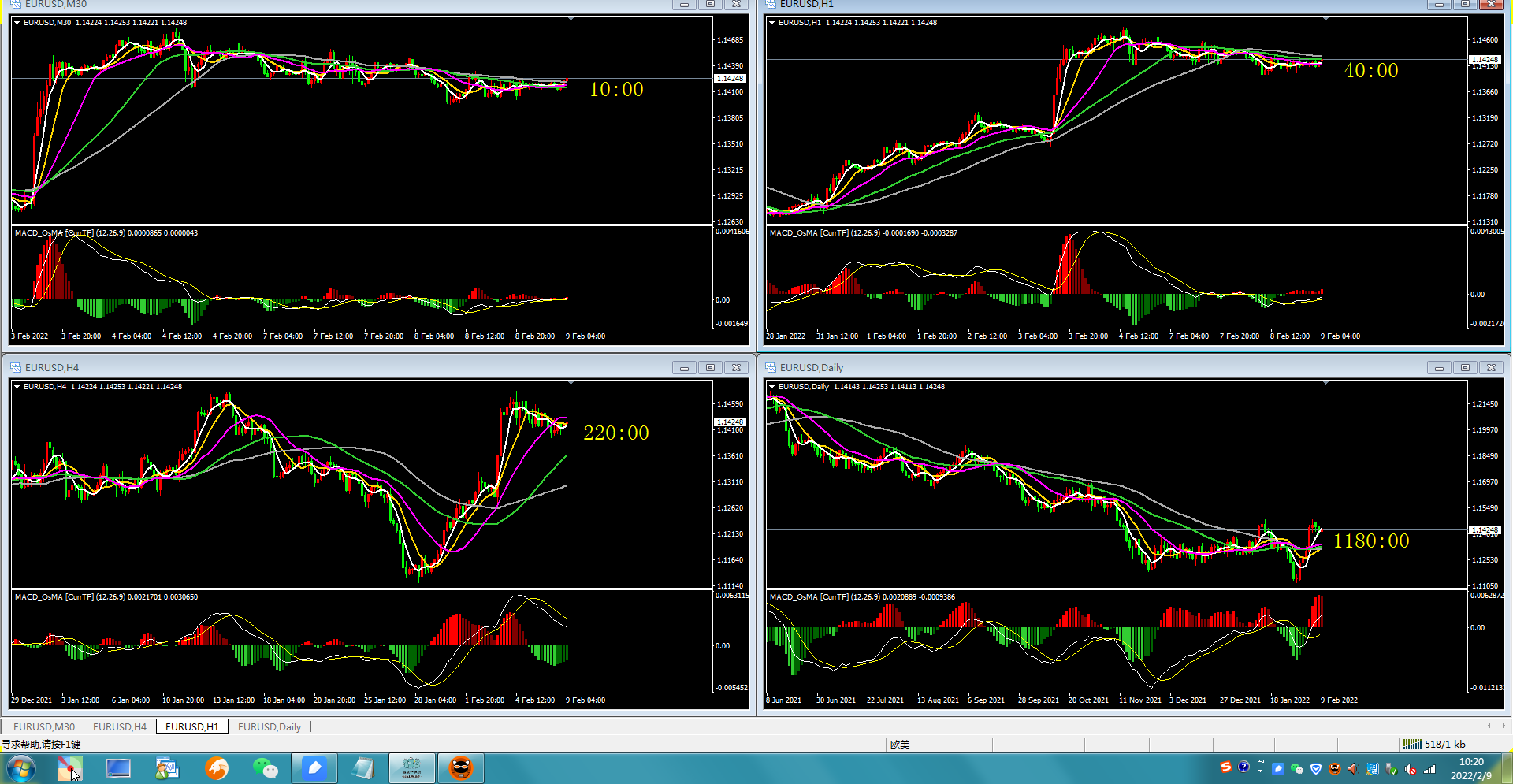Click the 1180:00 timer label on Daily chart
This screenshot has width=1513, height=784.
coord(1371,541)
